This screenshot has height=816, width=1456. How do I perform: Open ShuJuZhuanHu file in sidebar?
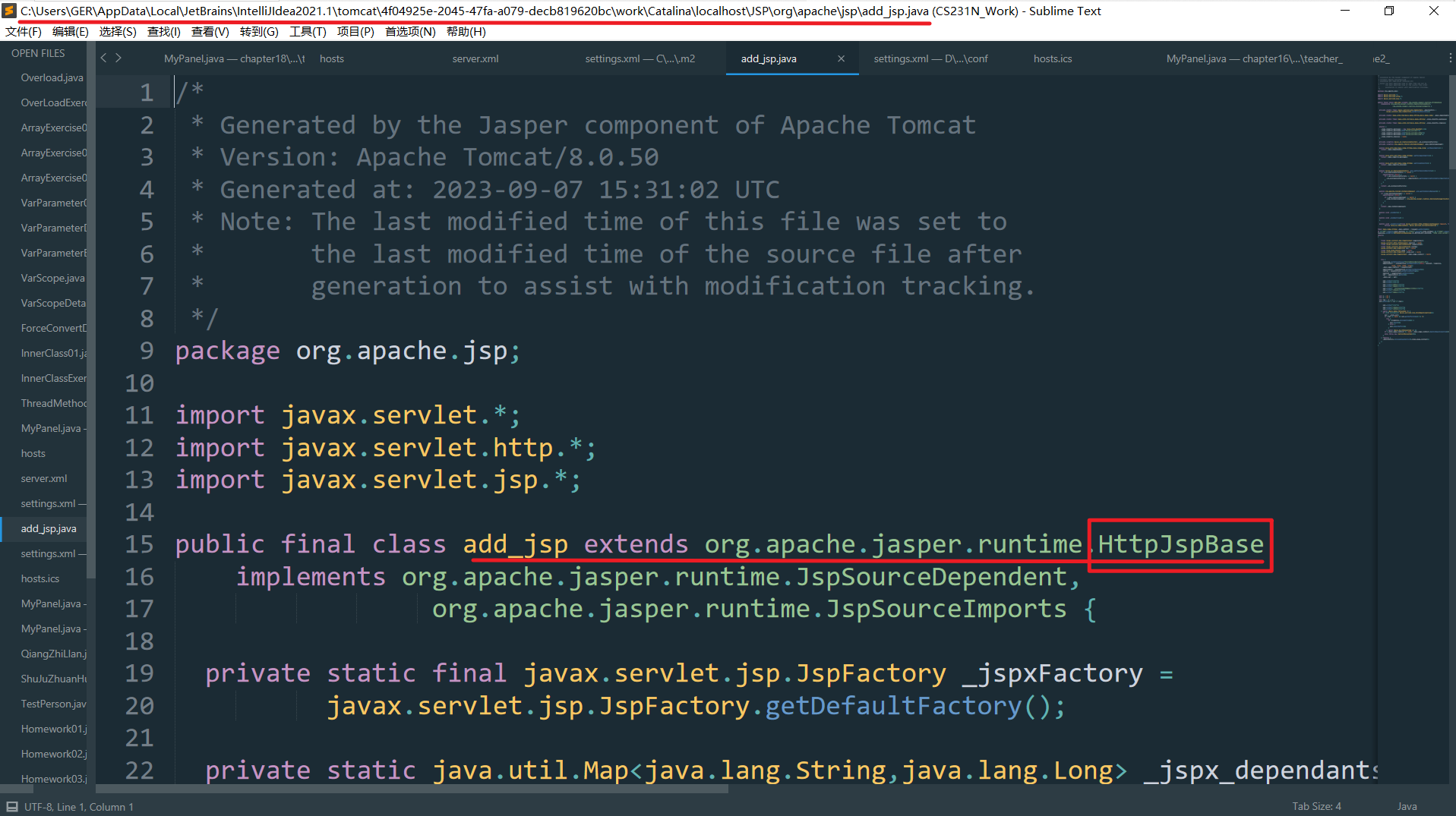pyautogui.click(x=53, y=679)
